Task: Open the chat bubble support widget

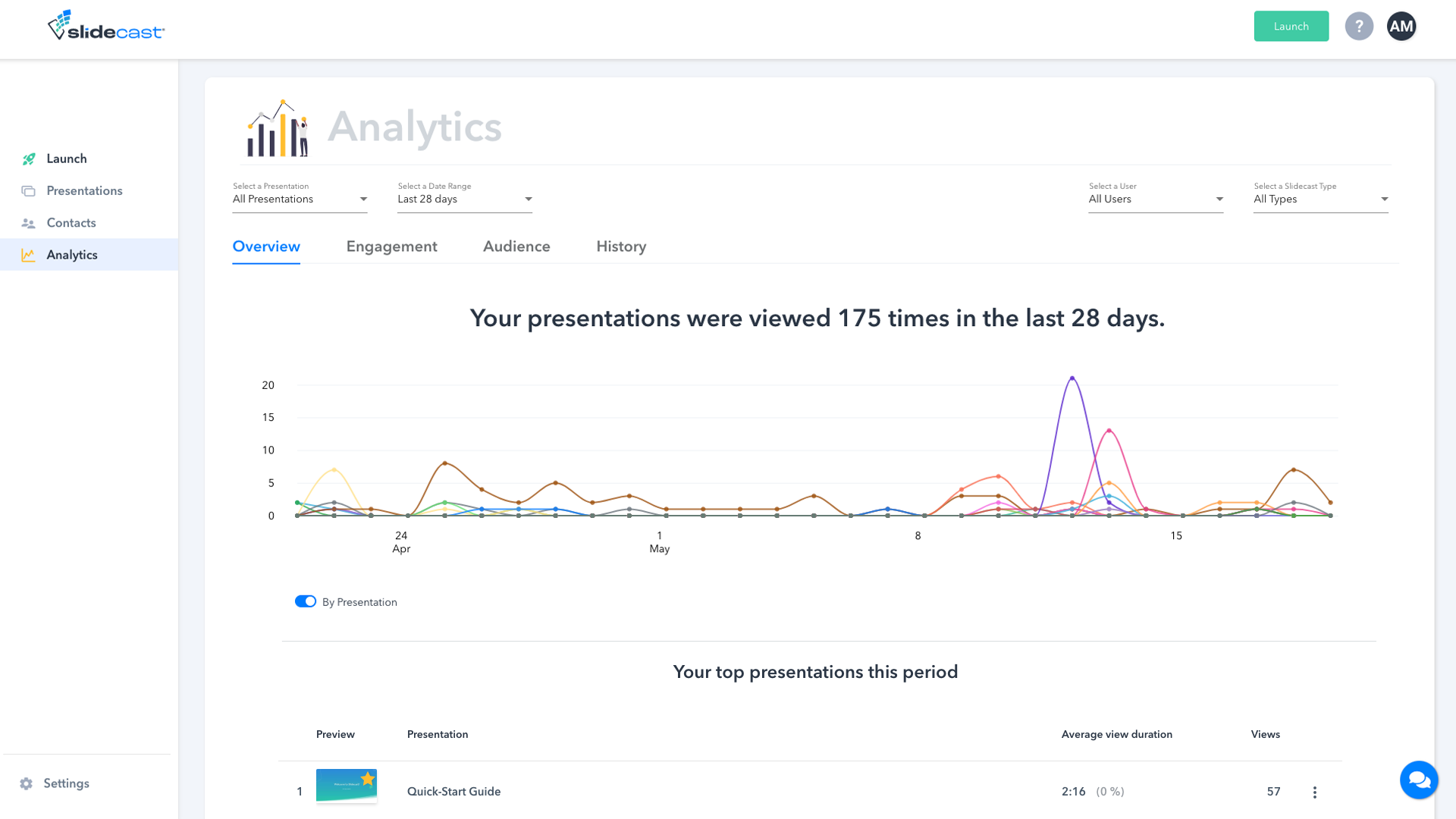Action: tap(1418, 780)
